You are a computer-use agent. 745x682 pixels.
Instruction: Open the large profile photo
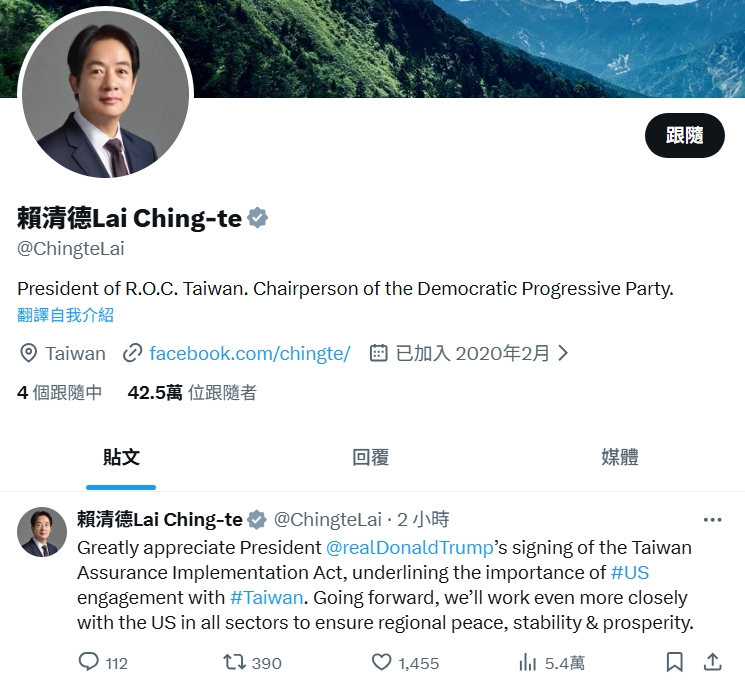coord(105,94)
